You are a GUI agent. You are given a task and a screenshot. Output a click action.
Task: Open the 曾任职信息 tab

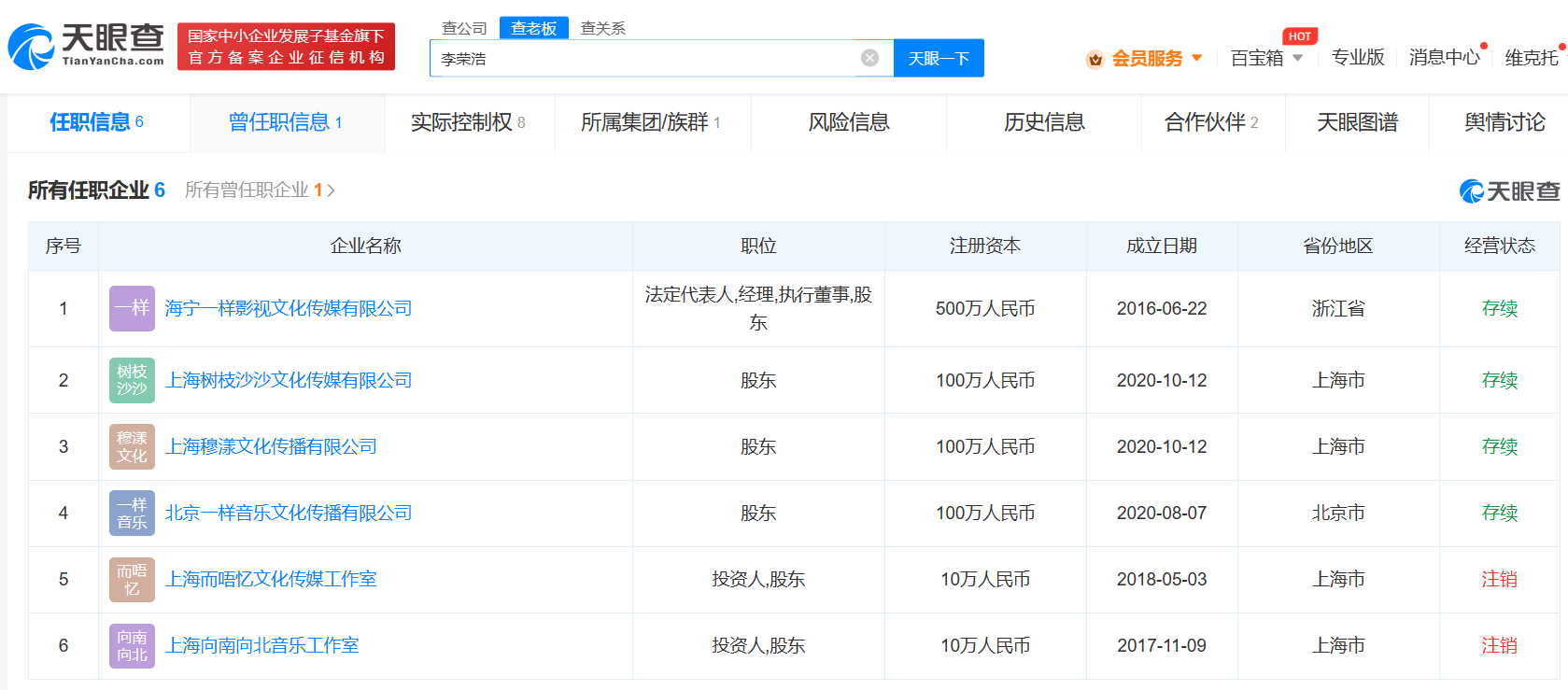(x=286, y=122)
